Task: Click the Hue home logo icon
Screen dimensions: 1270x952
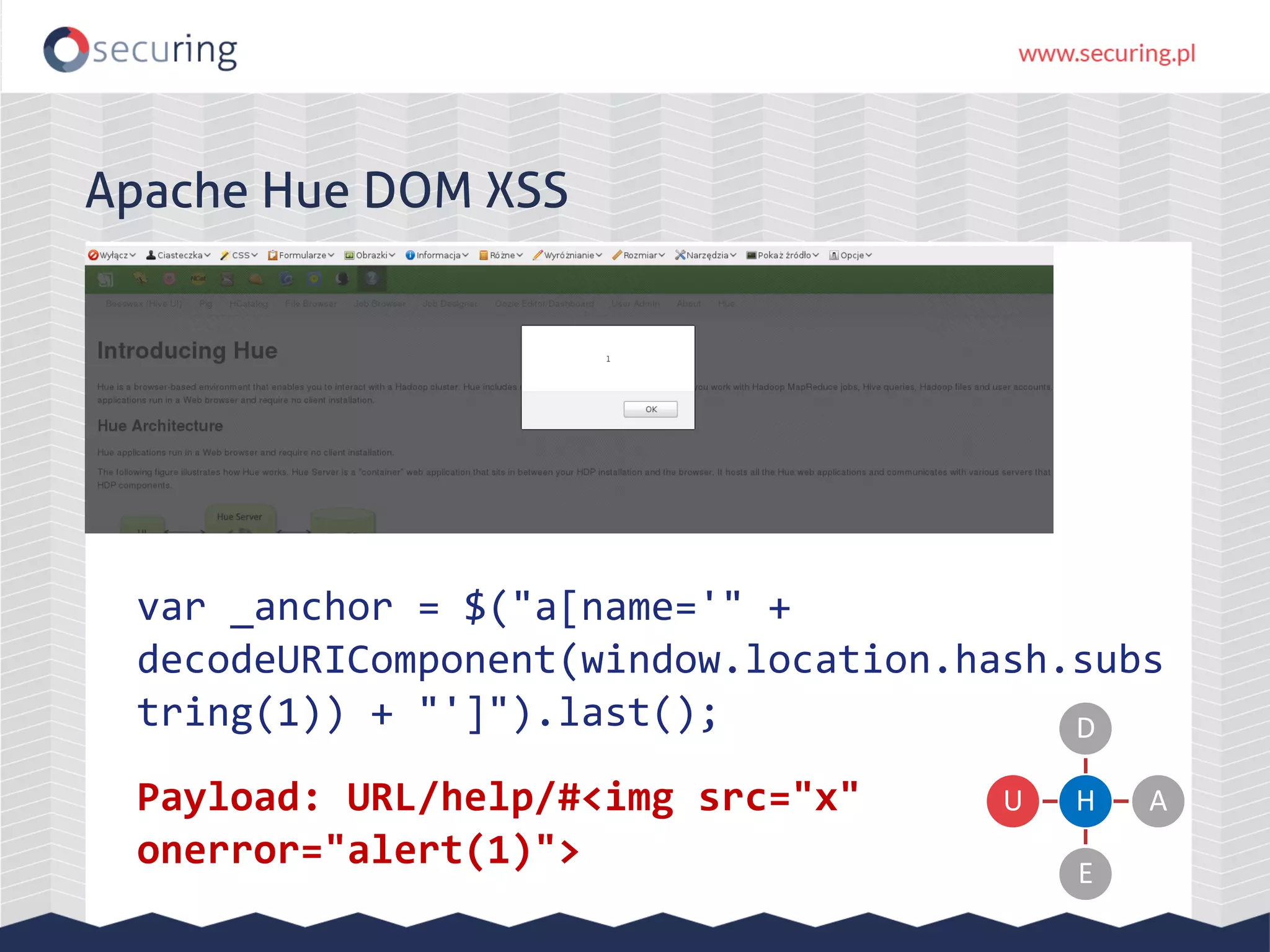Action: (105, 280)
